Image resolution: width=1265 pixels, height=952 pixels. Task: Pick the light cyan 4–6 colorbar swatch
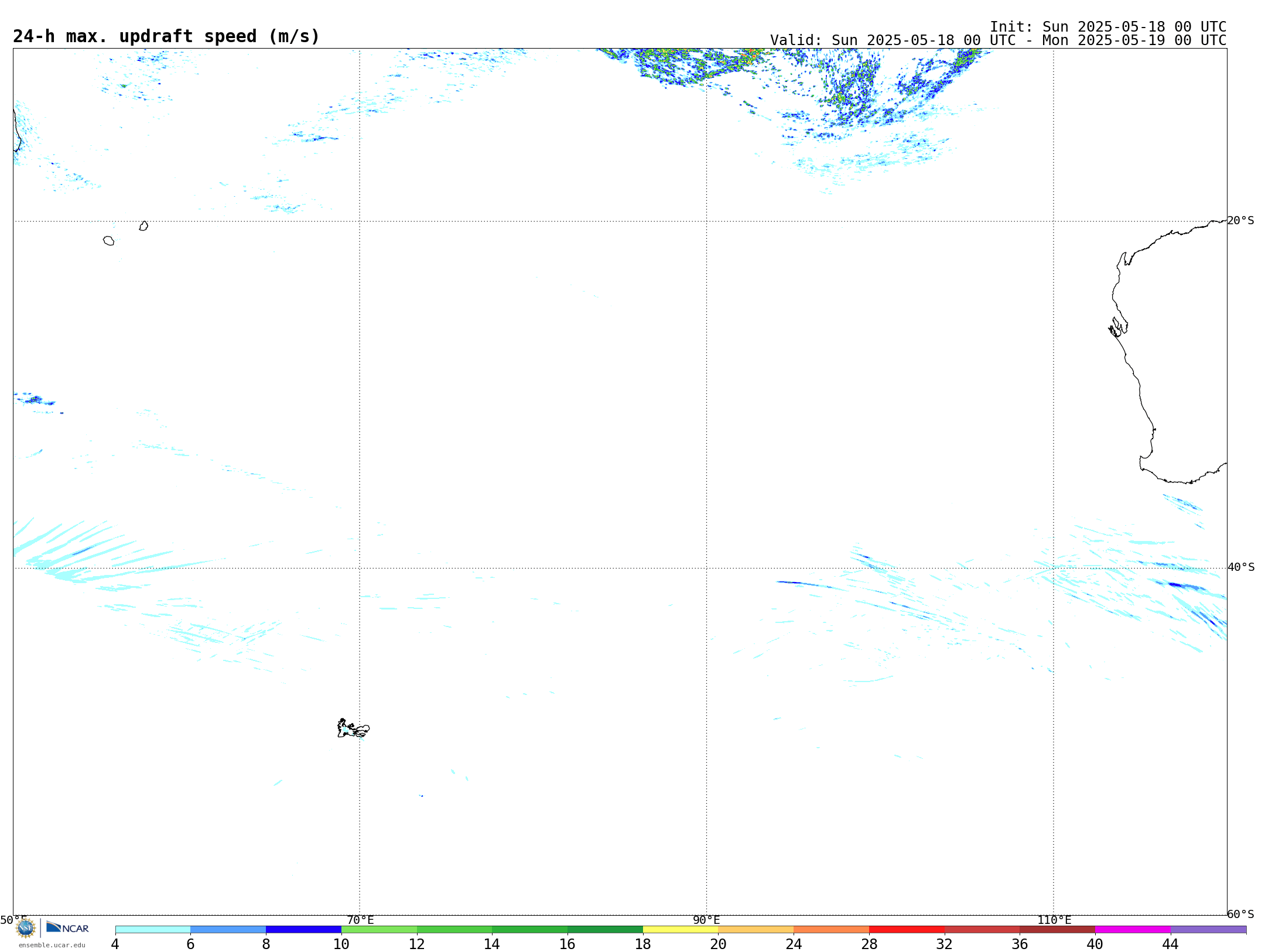tap(153, 930)
